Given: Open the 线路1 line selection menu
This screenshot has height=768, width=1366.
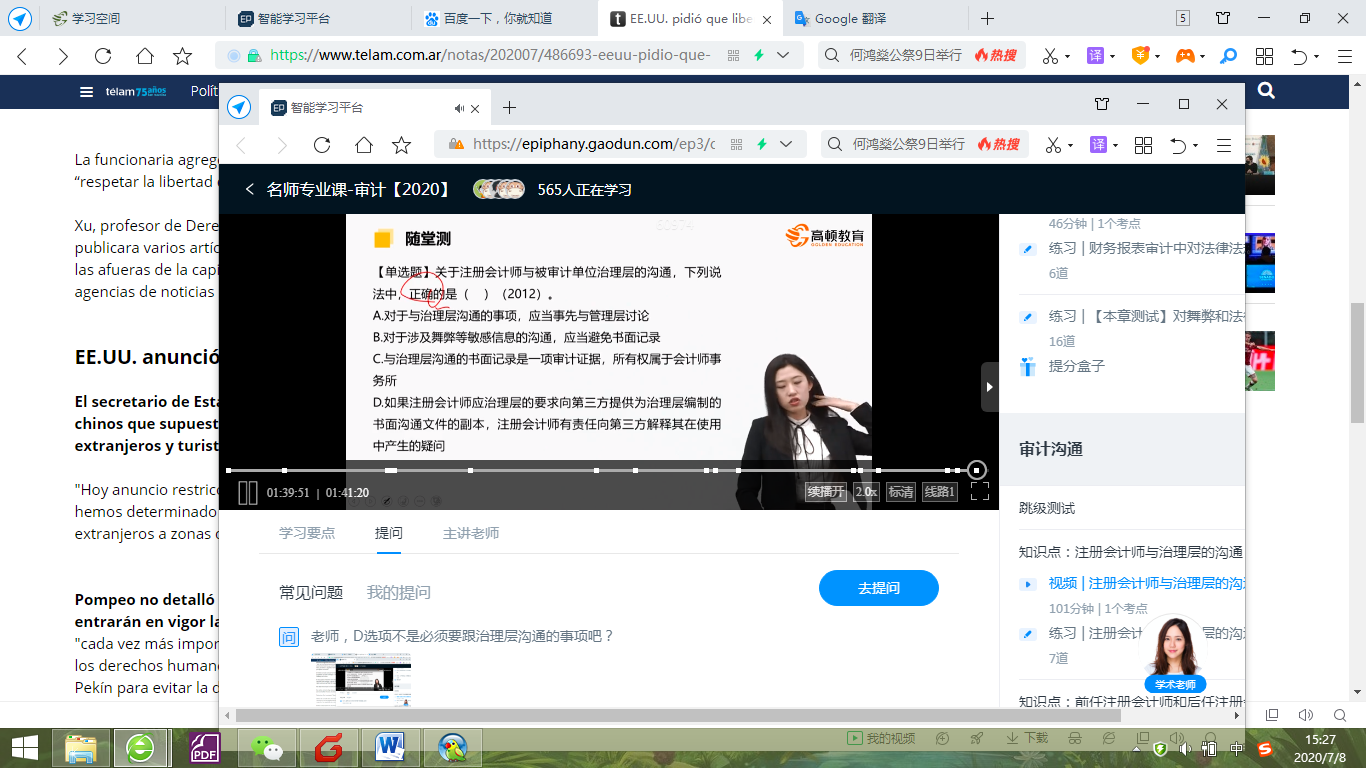Looking at the screenshot, I should pos(939,491).
